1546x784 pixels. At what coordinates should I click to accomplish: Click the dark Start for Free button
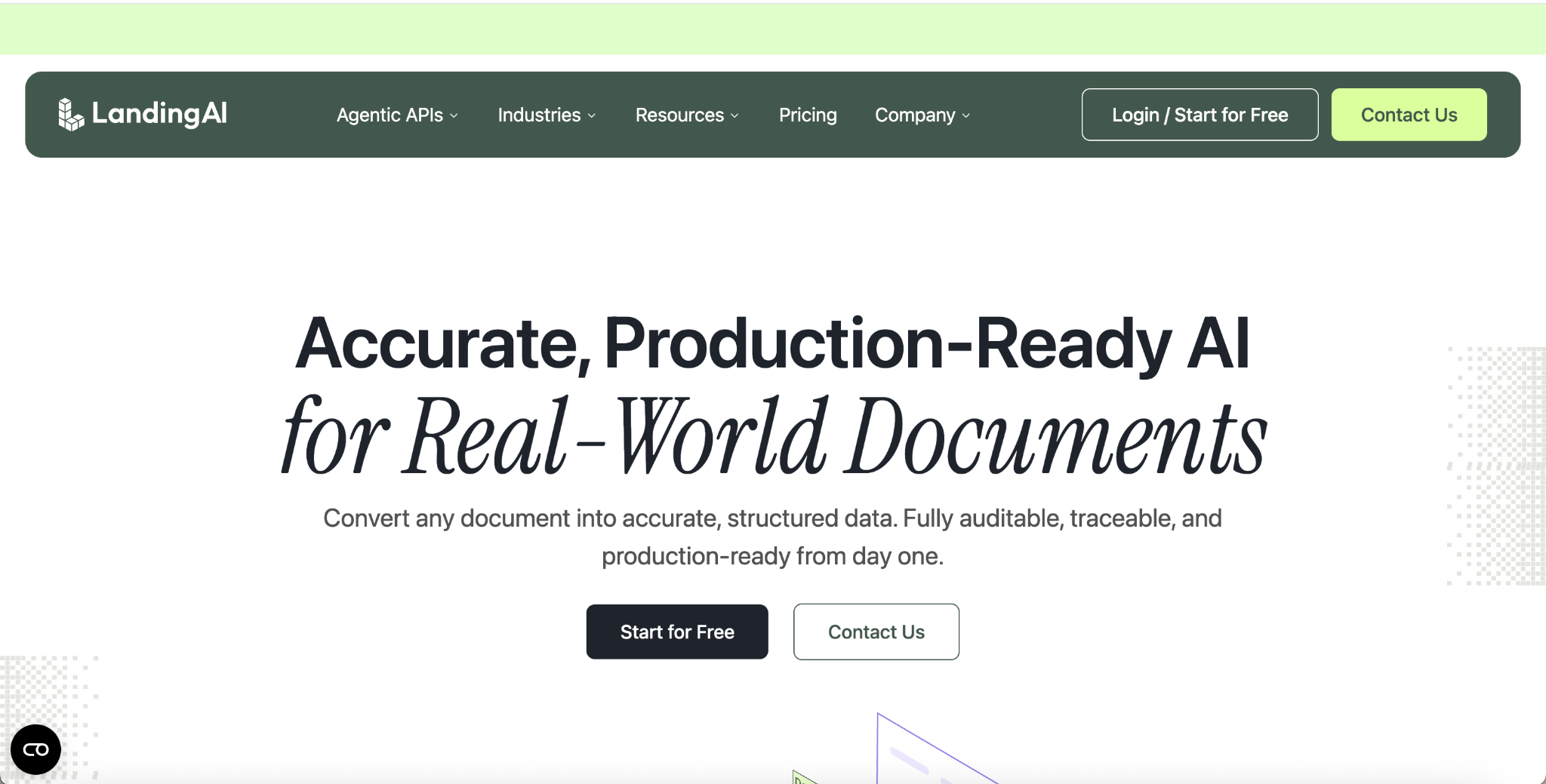point(677,632)
